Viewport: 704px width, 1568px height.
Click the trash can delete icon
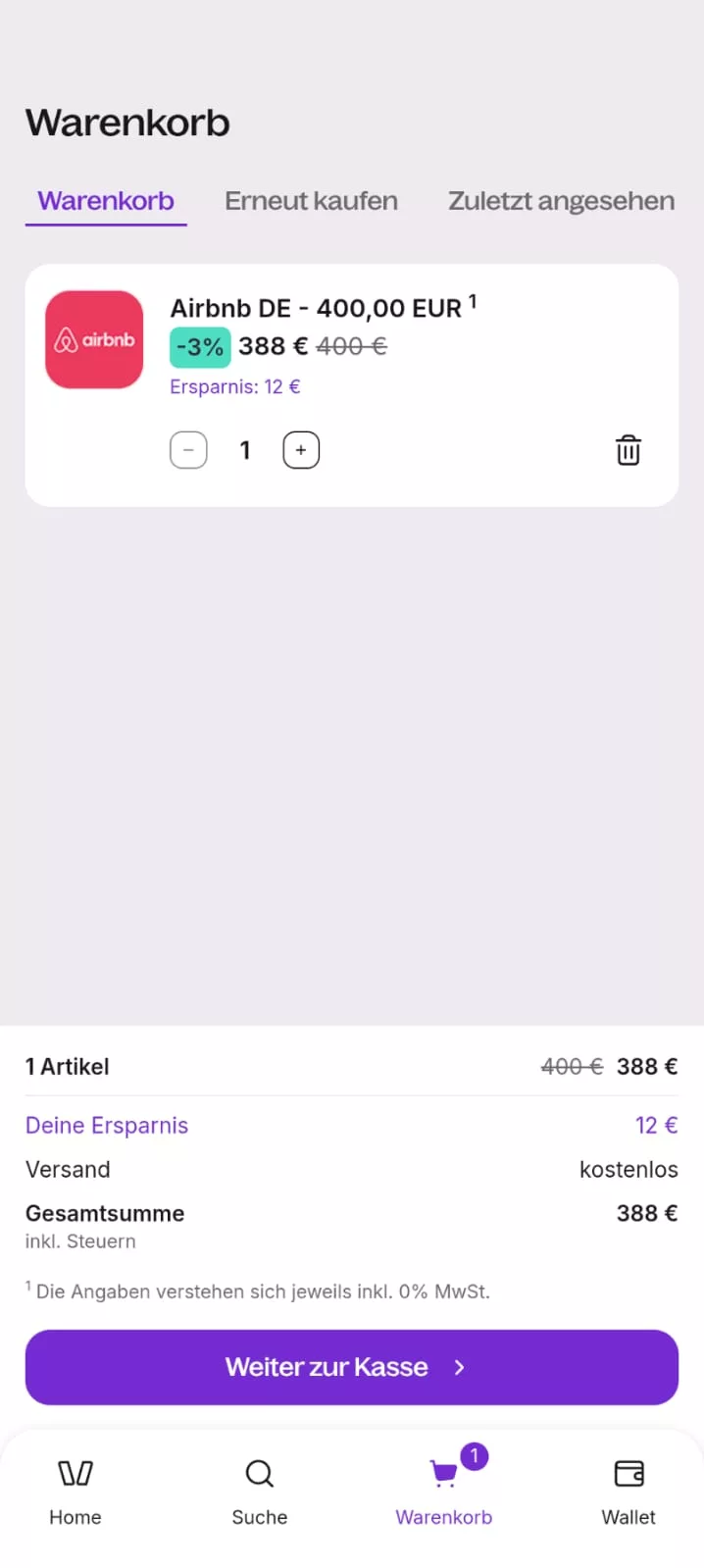coord(628,450)
